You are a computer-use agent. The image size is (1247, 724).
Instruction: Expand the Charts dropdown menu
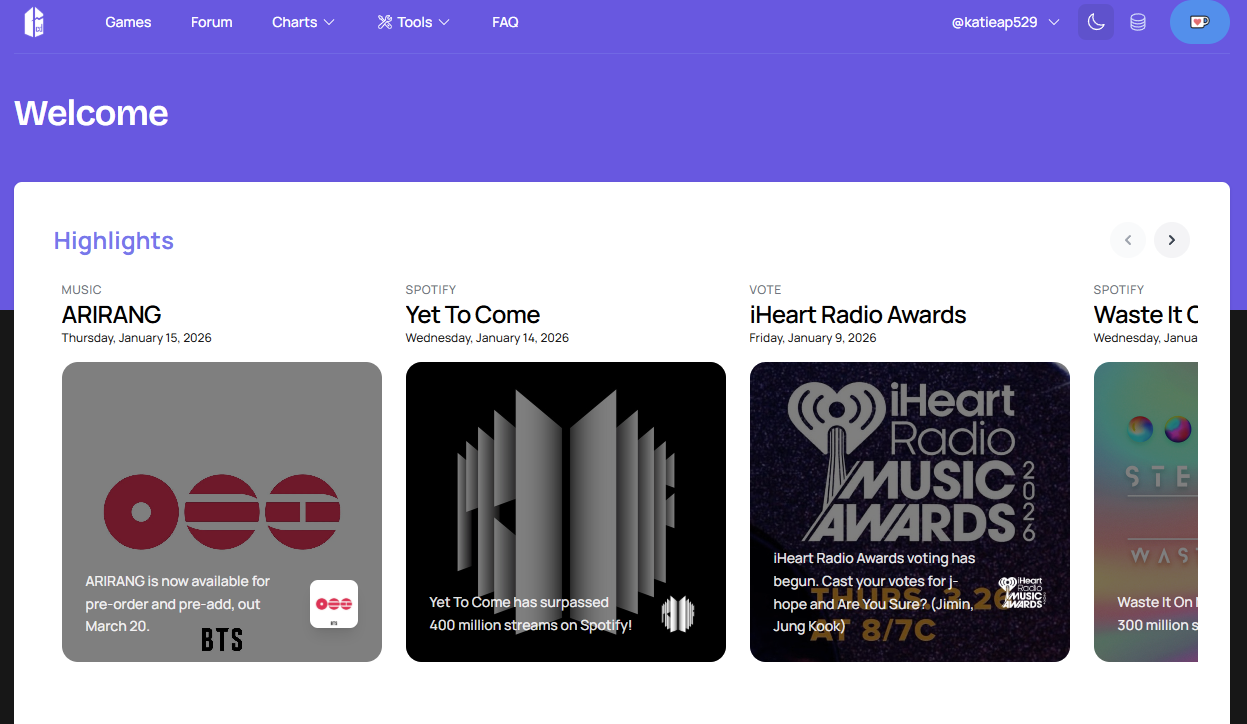tap(304, 22)
